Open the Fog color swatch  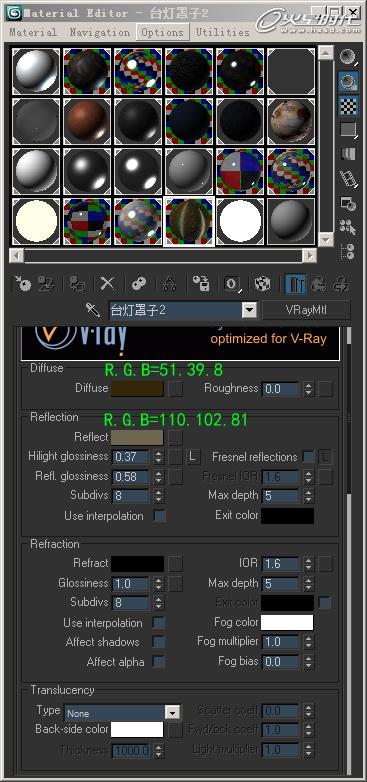click(x=287, y=622)
